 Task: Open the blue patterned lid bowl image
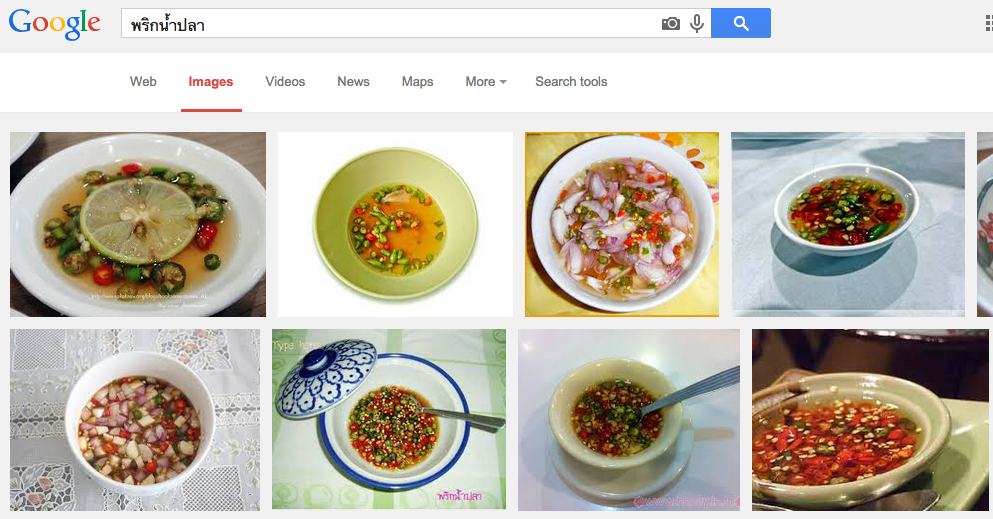click(389, 419)
